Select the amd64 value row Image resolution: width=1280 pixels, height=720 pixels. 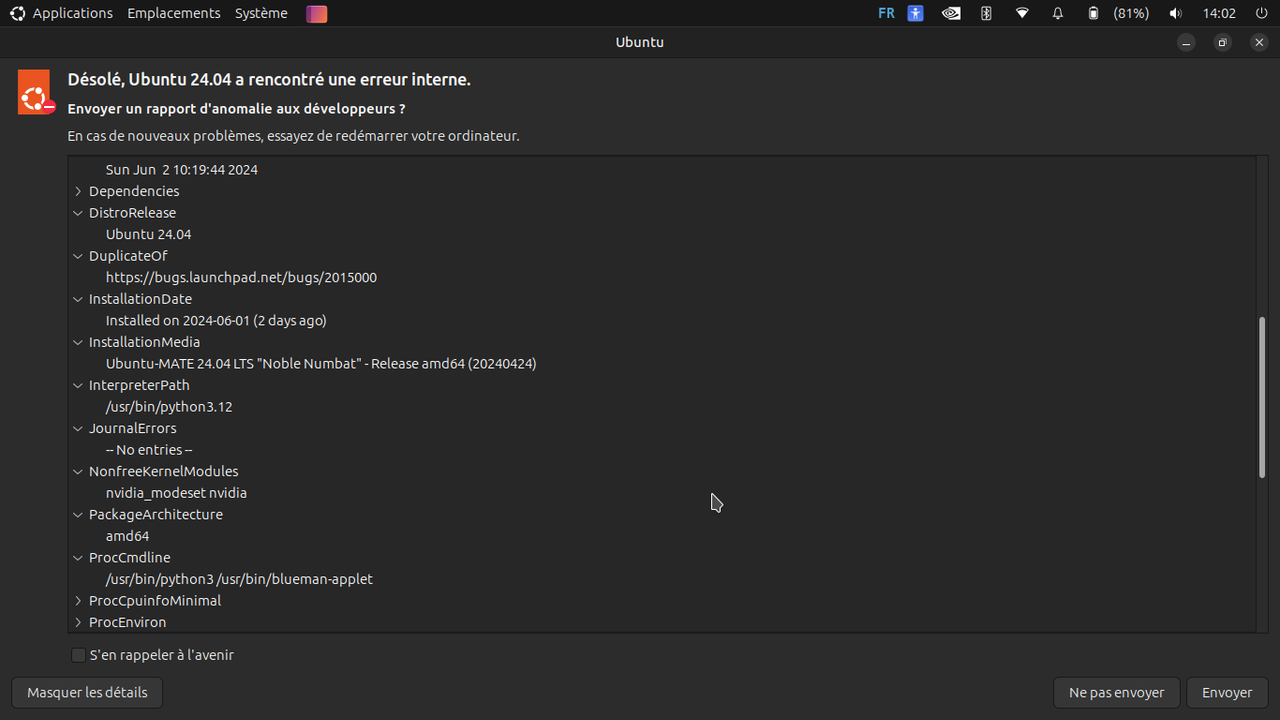pyautogui.click(x=127, y=535)
